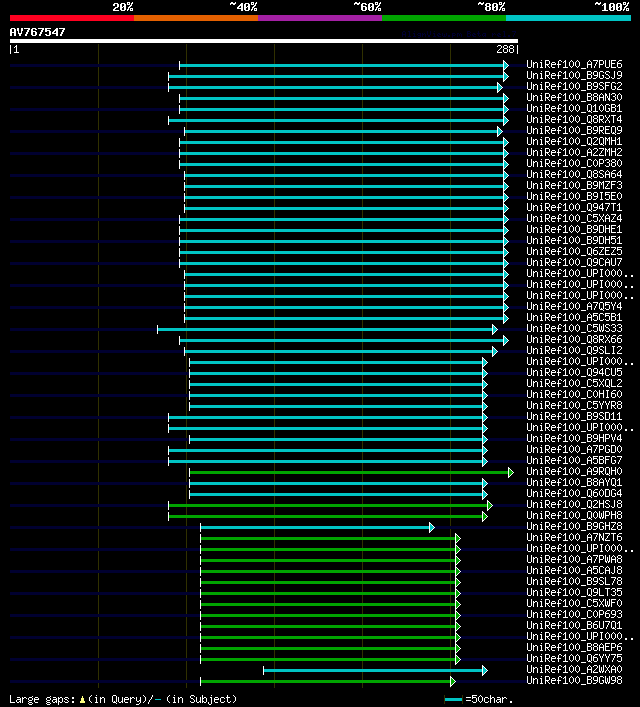Click the green alignment bar of UniRef100_A9RQH0
The width and height of the screenshot is (640, 707).
350,473
